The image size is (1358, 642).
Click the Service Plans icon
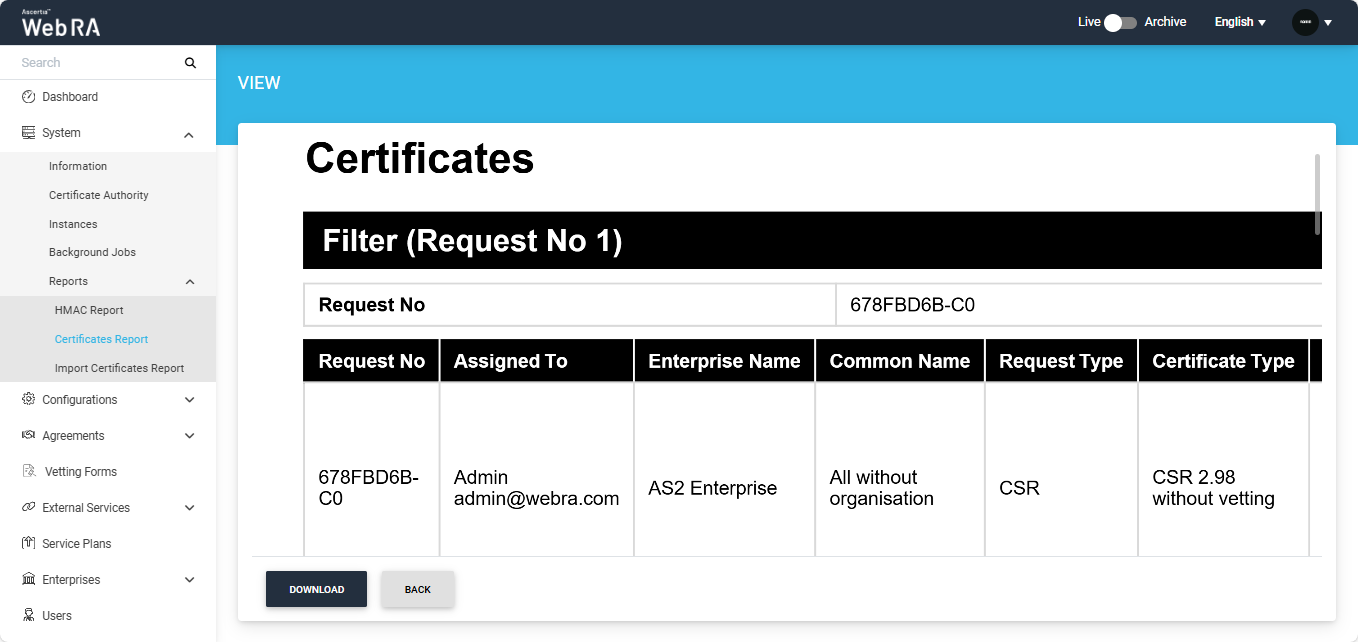pyautogui.click(x=28, y=544)
